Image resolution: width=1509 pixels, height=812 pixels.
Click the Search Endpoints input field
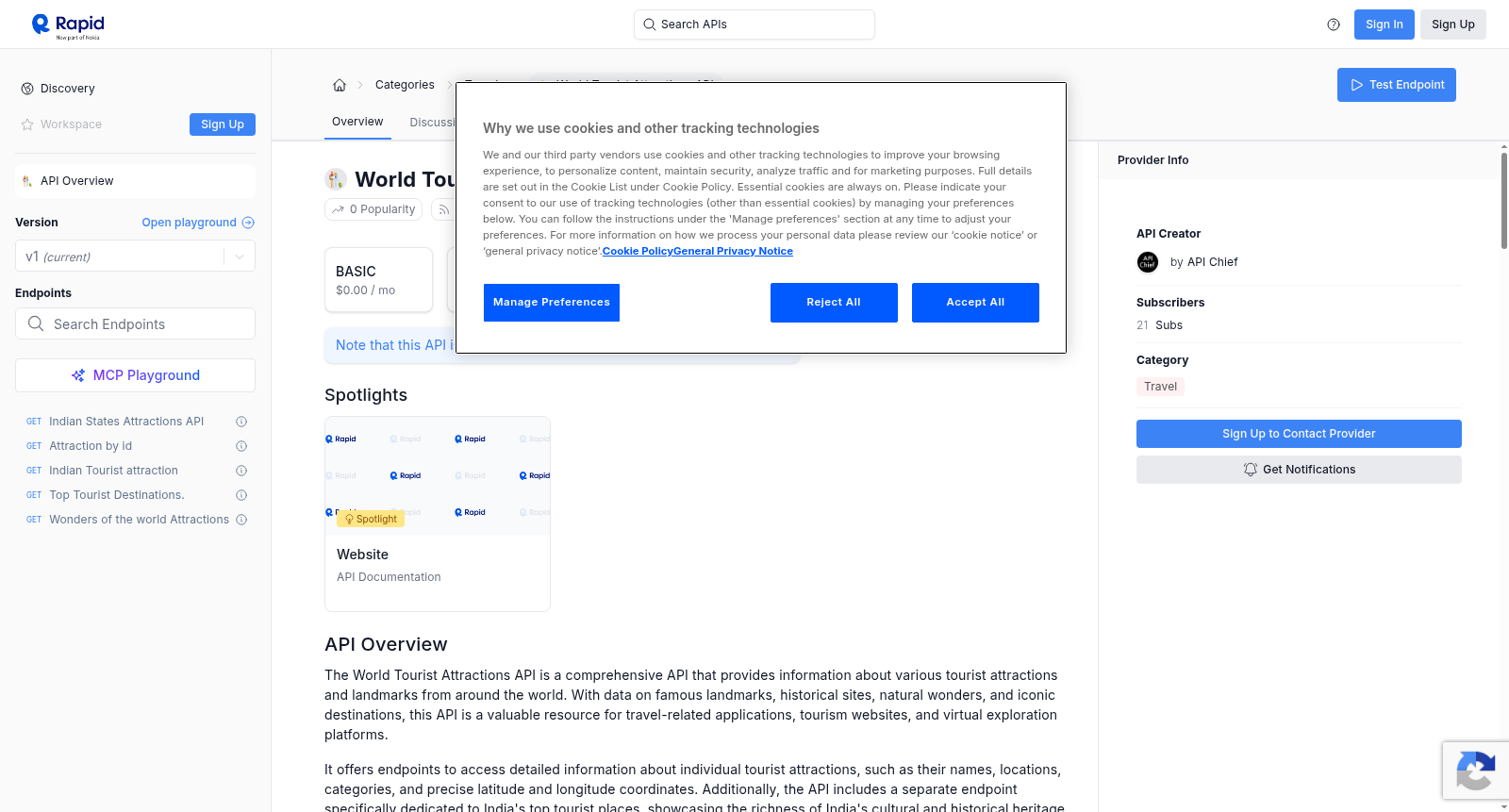tap(135, 323)
